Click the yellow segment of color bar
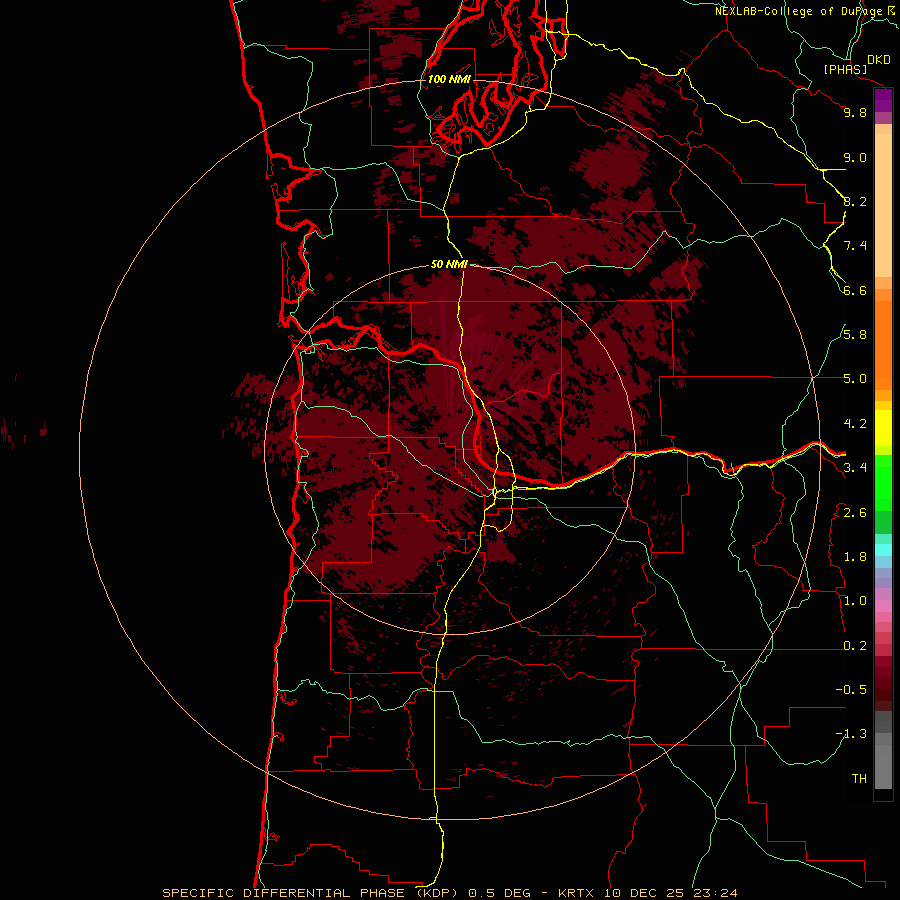 coord(883,428)
